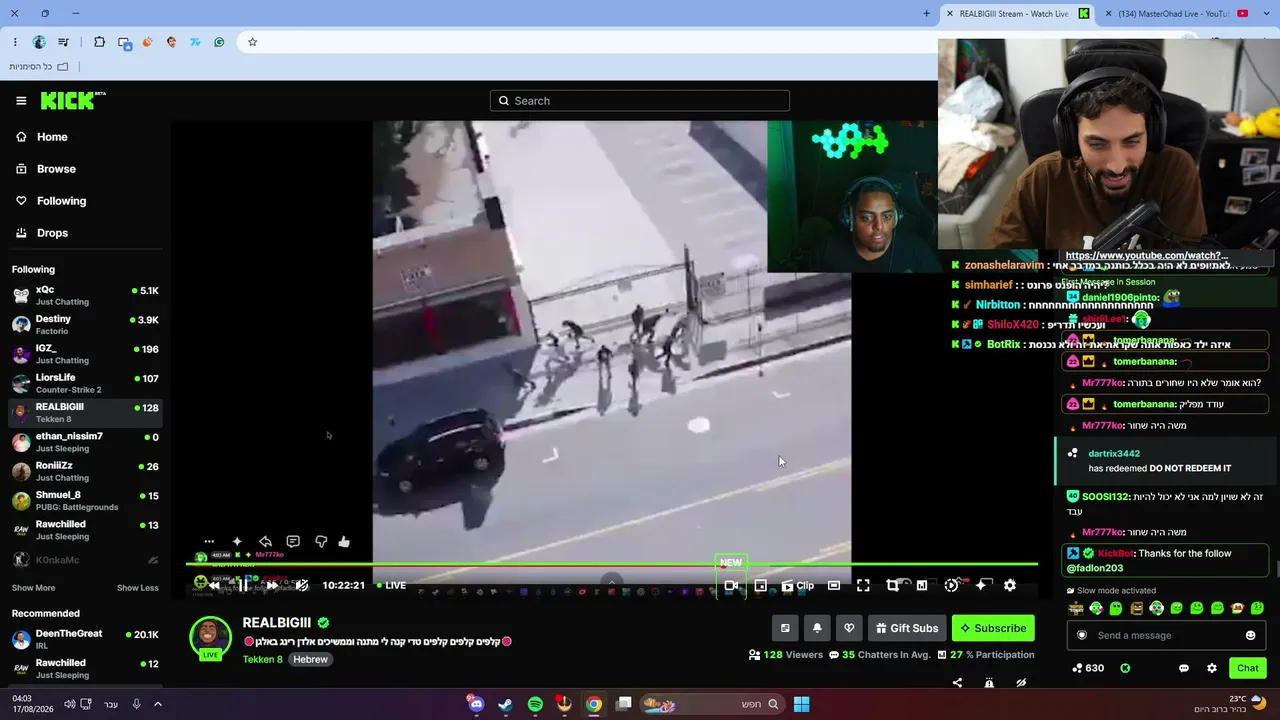Toggle notifications bell for REALBIGIII

click(x=817, y=628)
